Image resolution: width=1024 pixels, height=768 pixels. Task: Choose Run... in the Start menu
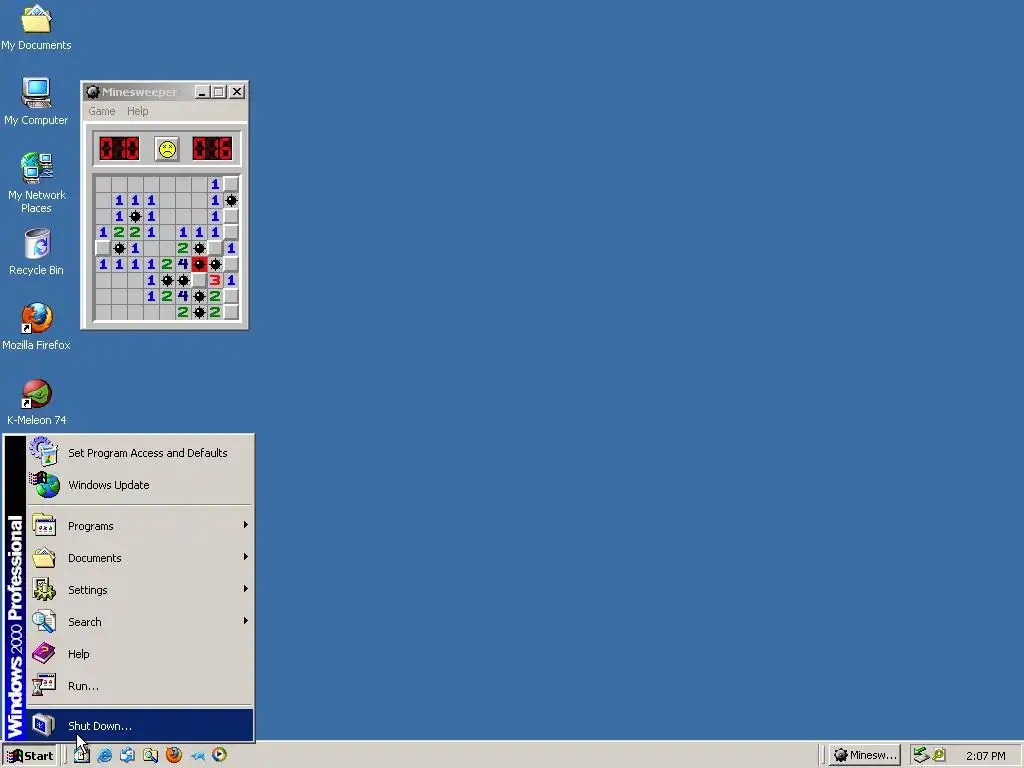point(140,686)
